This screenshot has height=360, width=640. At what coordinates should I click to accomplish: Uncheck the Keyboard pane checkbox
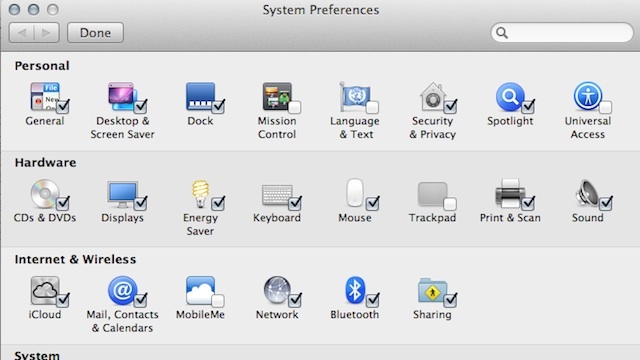(295, 204)
